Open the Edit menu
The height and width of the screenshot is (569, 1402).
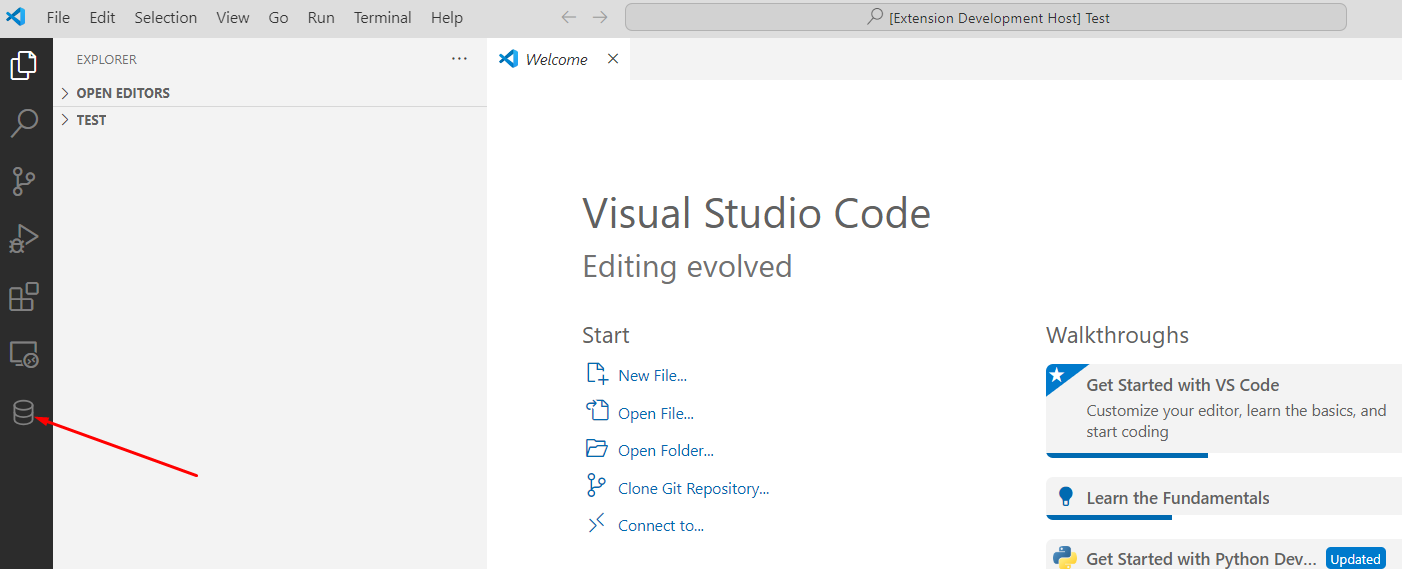tap(102, 17)
